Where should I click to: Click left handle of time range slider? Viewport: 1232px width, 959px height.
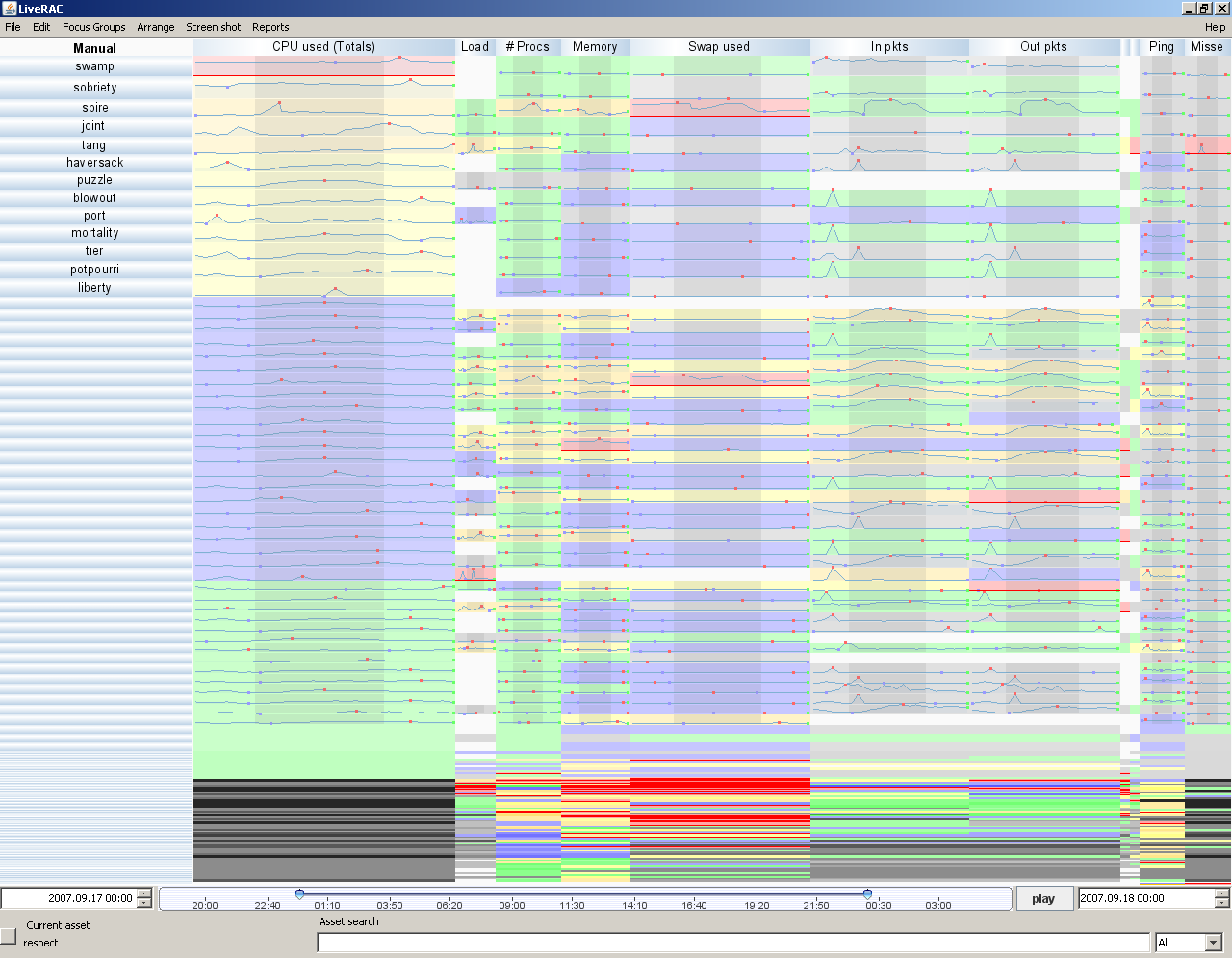click(x=299, y=894)
